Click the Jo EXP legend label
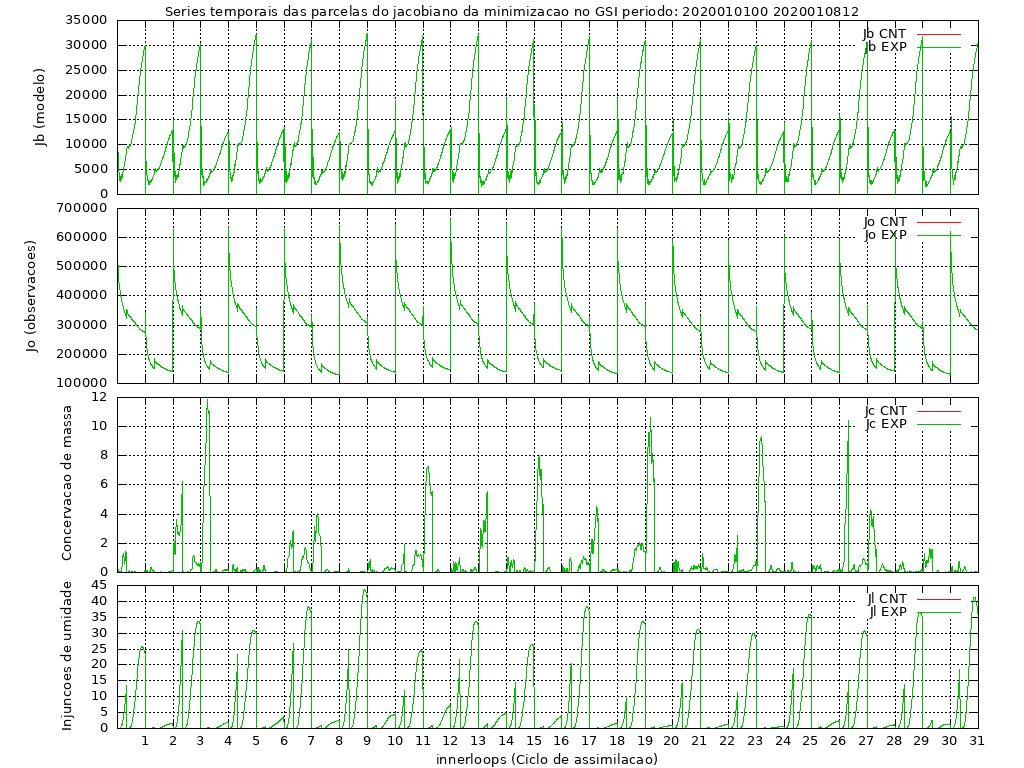Screen dimensions: 1024x768 point(886,235)
